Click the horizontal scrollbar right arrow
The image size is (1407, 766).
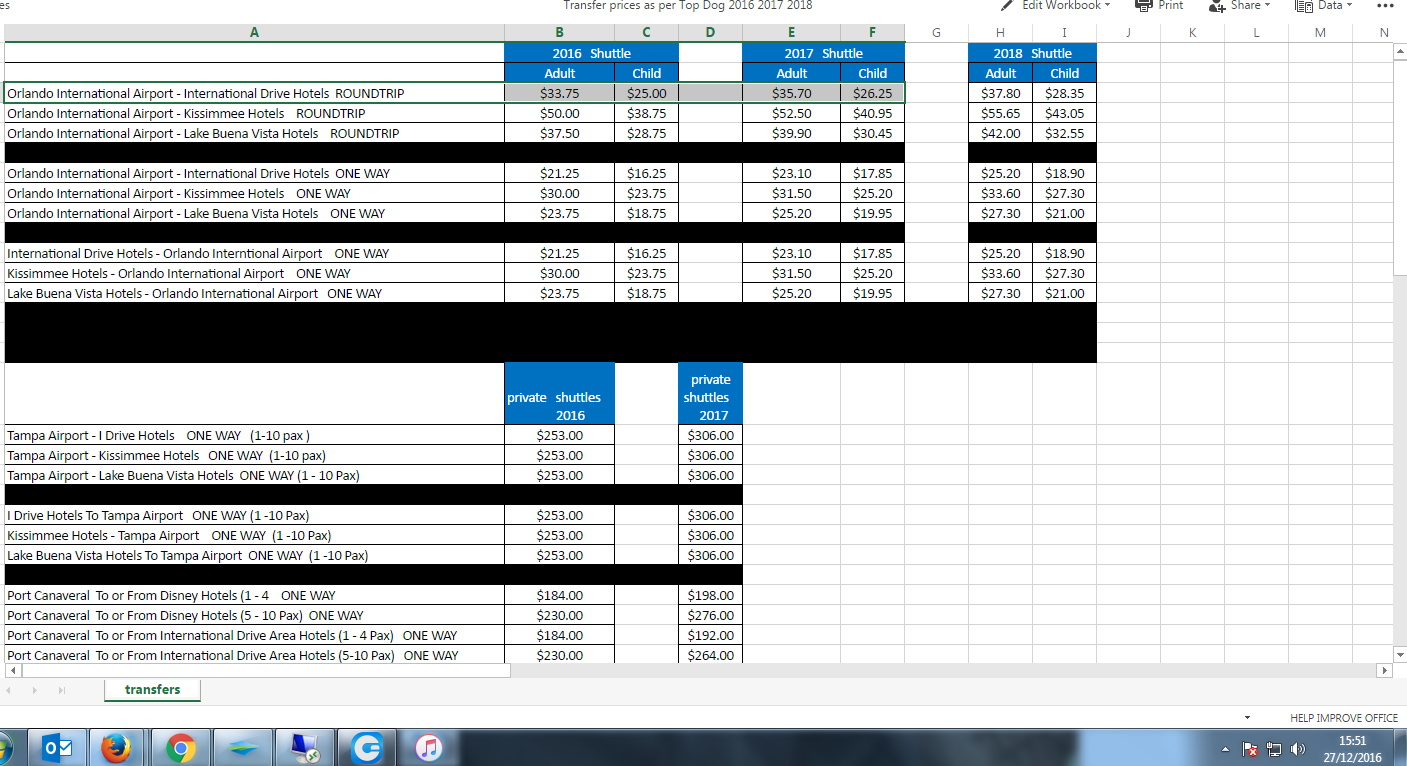tap(1385, 670)
